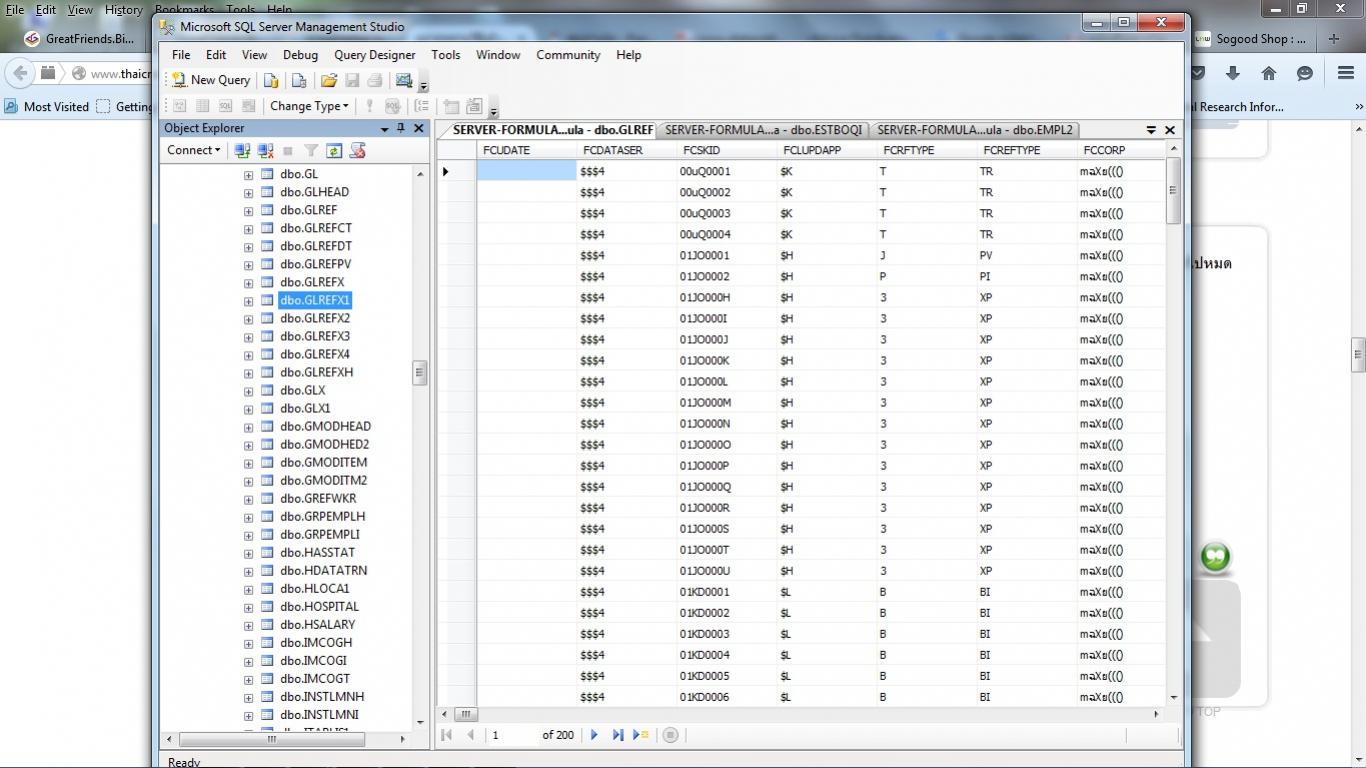The height and width of the screenshot is (768, 1366).
Task: Click the Analysis Services query icon
Action: pyautogui.click(x=298, y=80)
